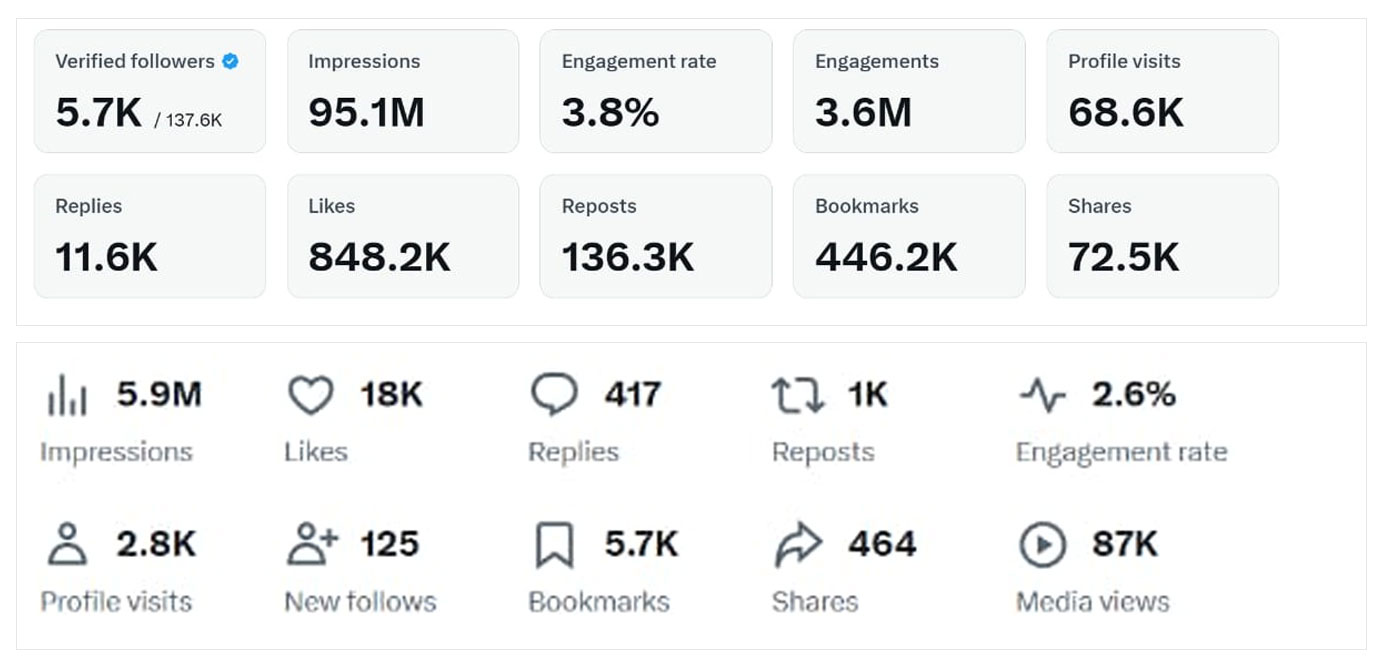Click the speech bubble Replies icon
The width and height of the screenshot is (1383, 666).
[554, 395]
